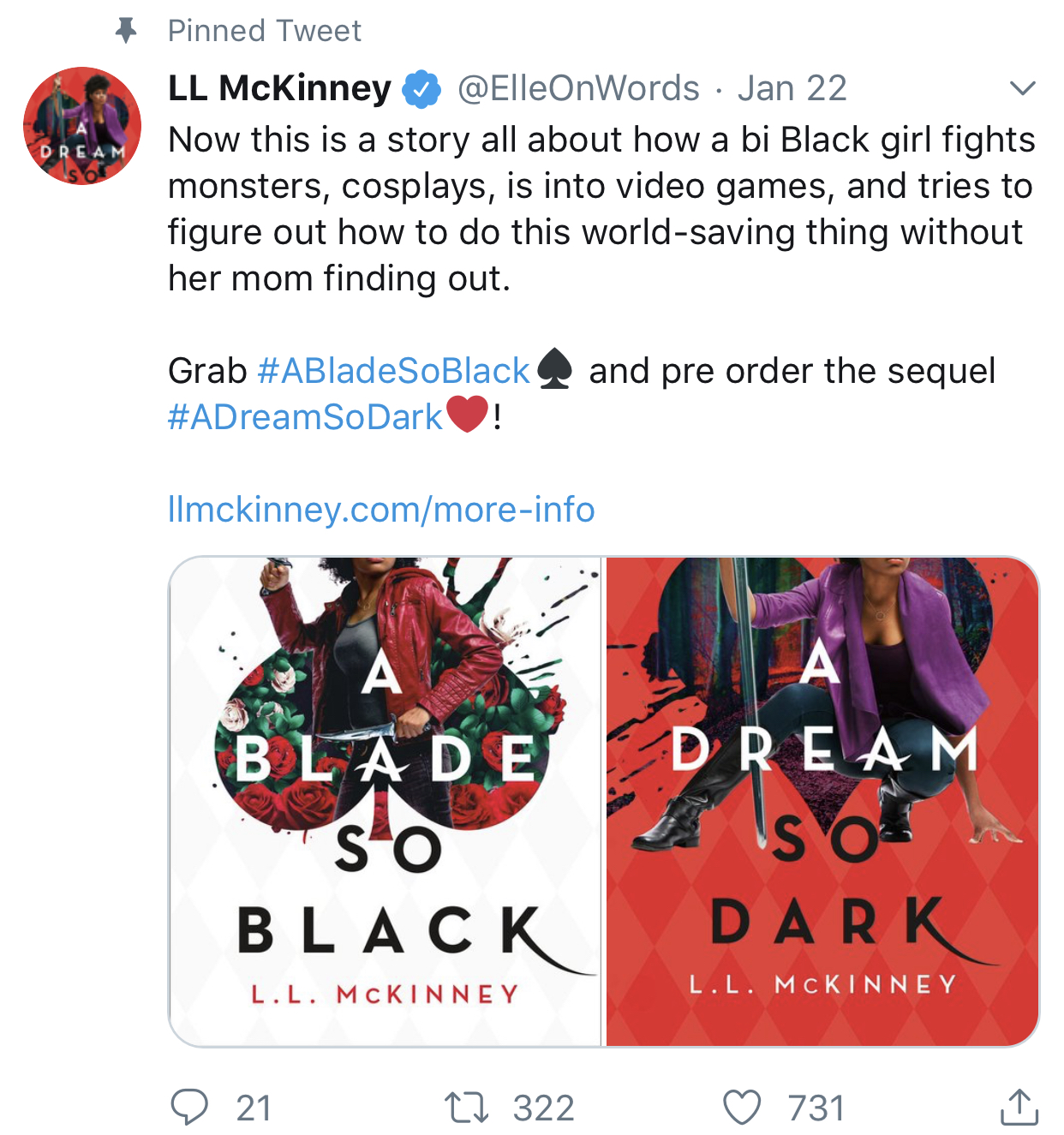Click the 731 likes count
Image resolution: width=1064 pixels, height=1135 pixels.
point(816,1108)
